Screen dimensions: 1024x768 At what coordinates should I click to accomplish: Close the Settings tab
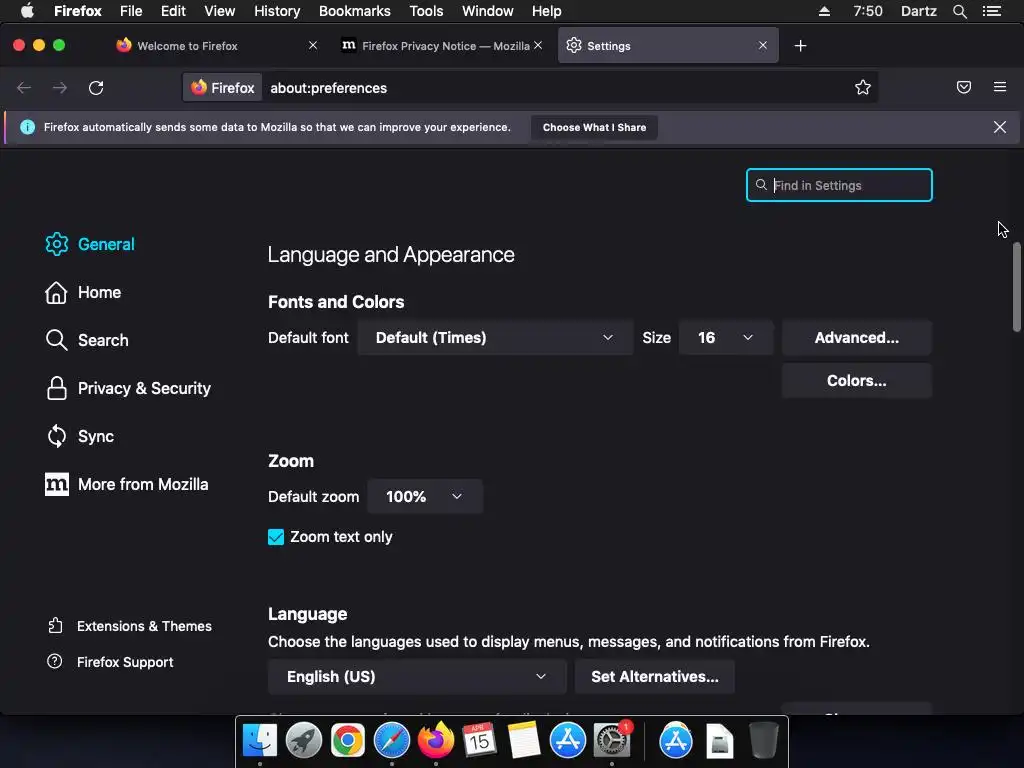(763, 46)
